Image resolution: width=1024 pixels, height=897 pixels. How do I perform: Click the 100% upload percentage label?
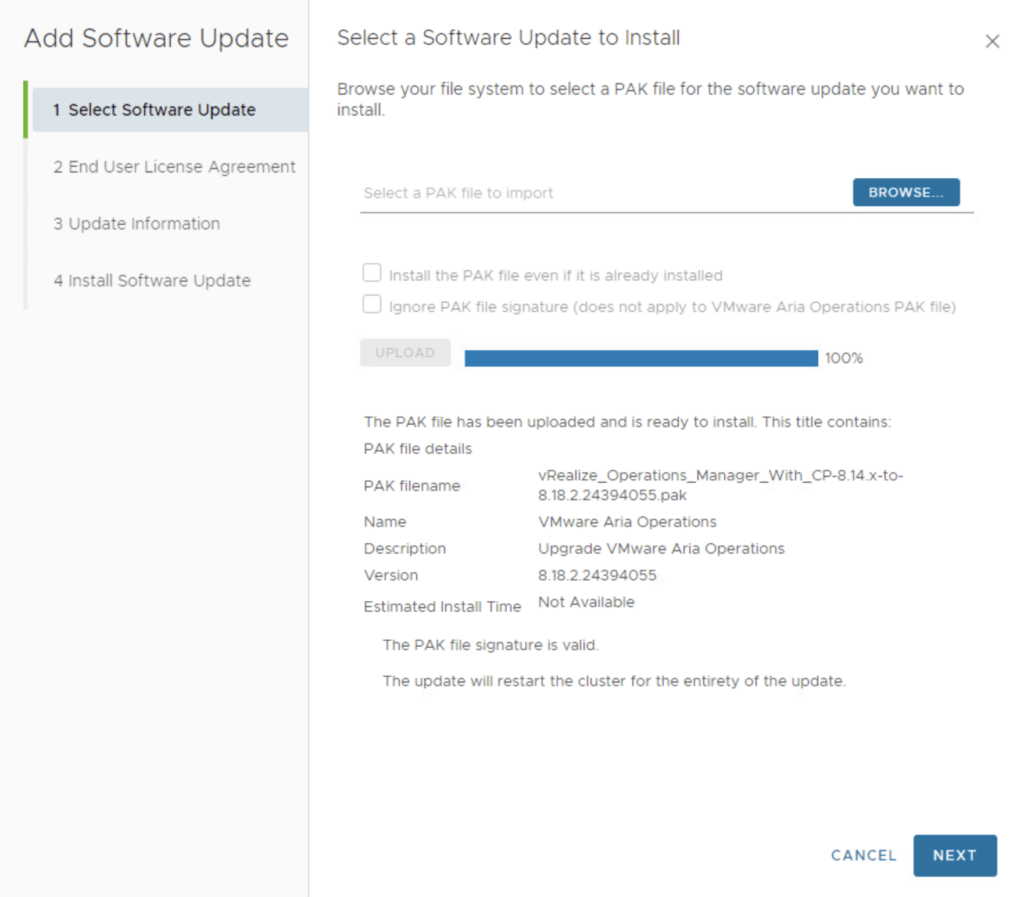[844, 358]
